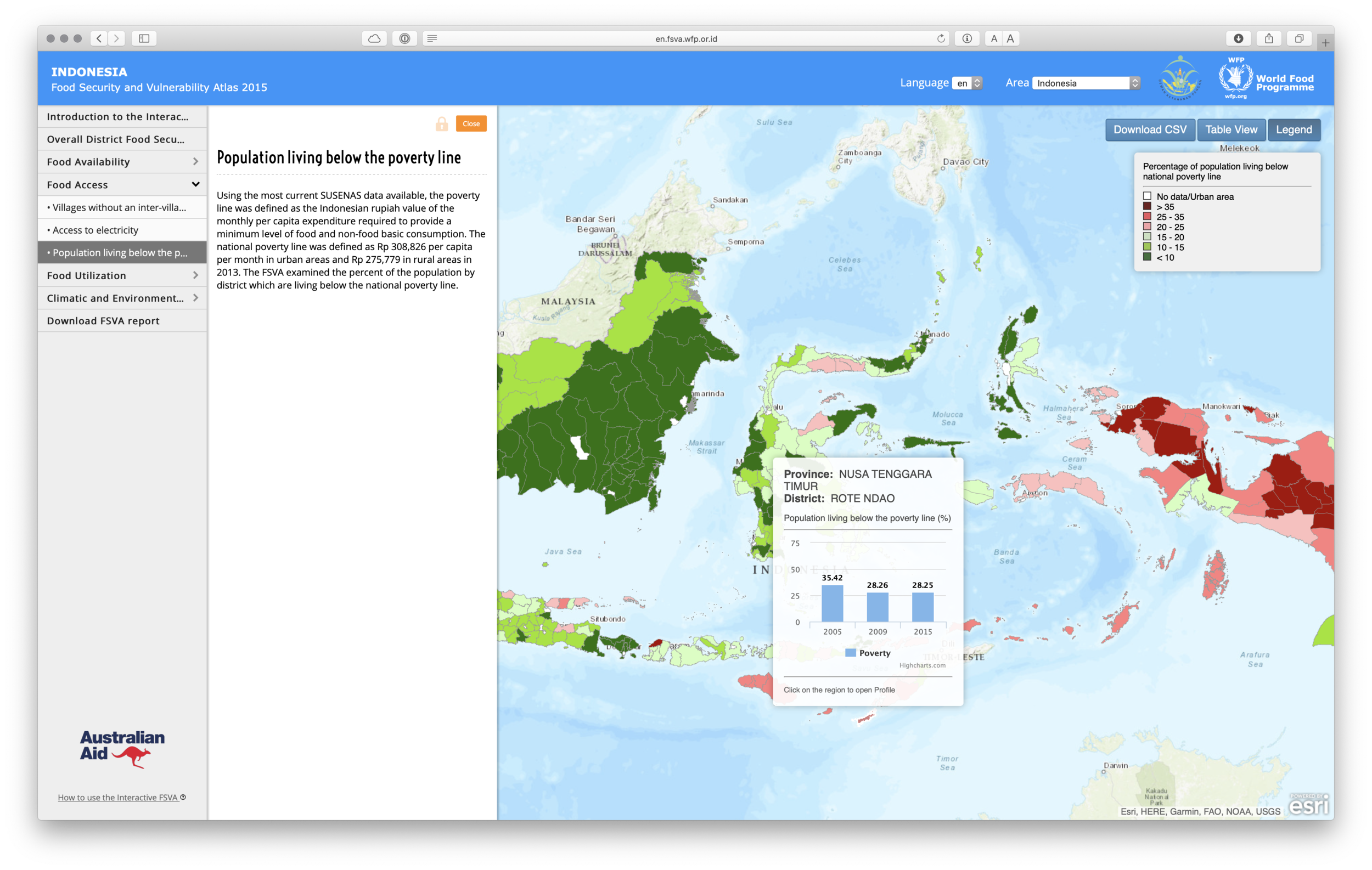The image size is (1372, 870).
Task: Show Safari downloads
Action: point(1238,38)
